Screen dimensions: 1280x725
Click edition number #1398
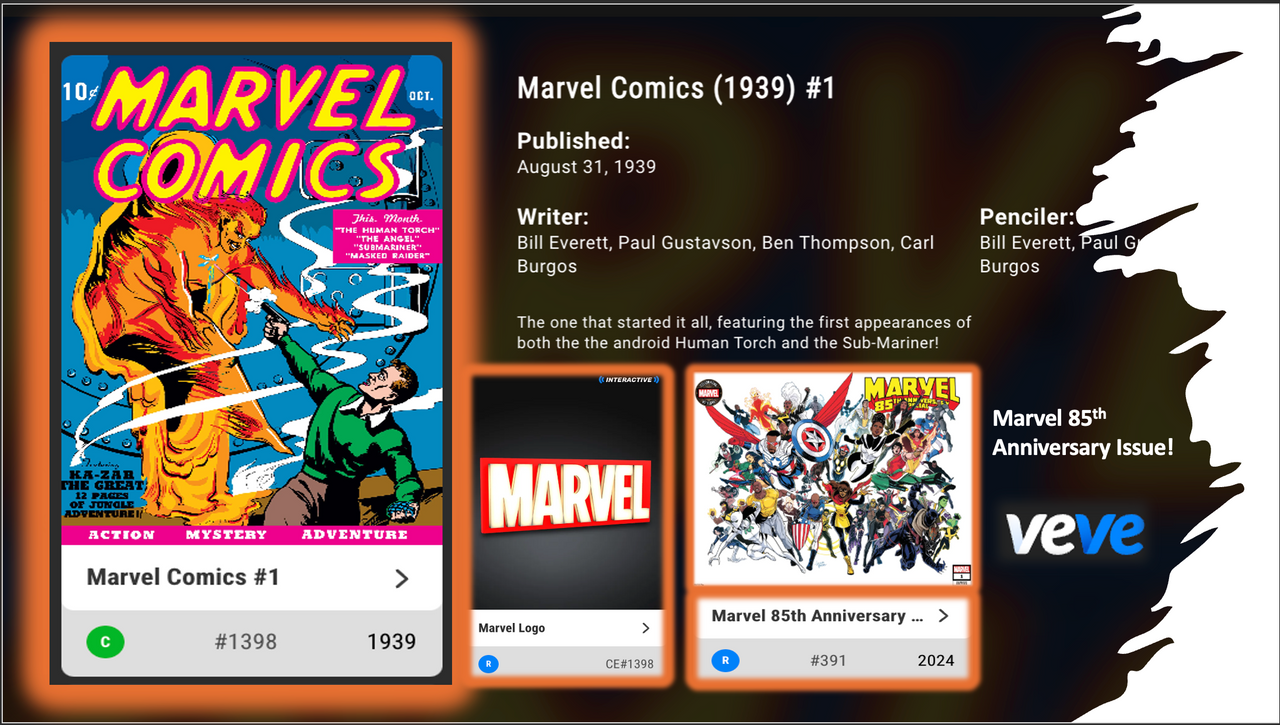pyautogui.click(x=246, y=642)
